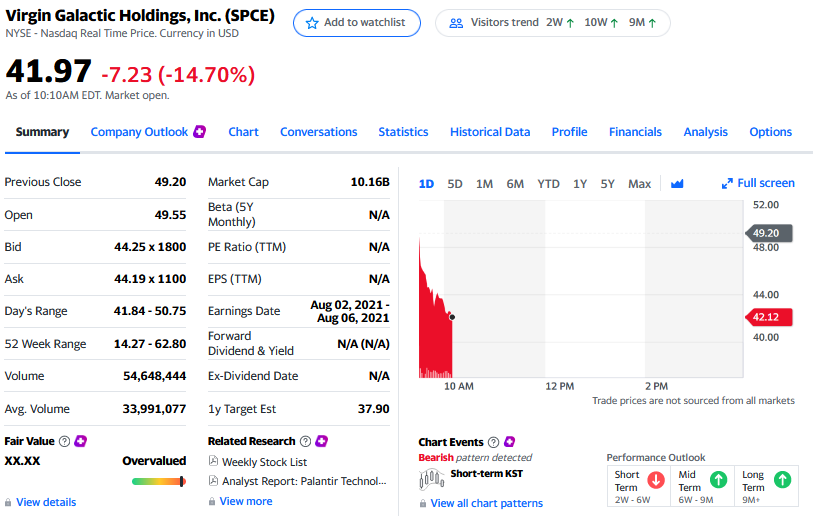
Task: Click the Short-term KST pattern name
Action: [x=486, y=473]
